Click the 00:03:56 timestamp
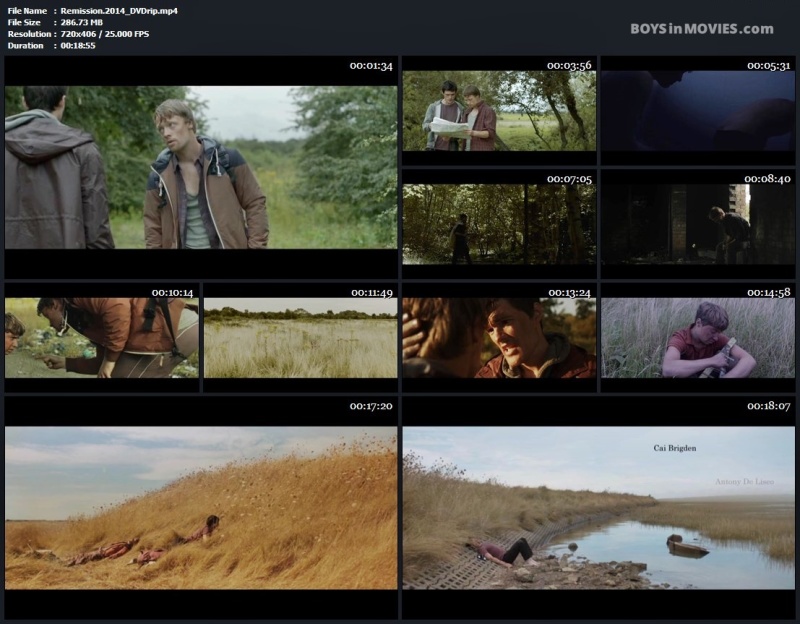Viewport: 800px width, 624px height. [x=569, y=65]
